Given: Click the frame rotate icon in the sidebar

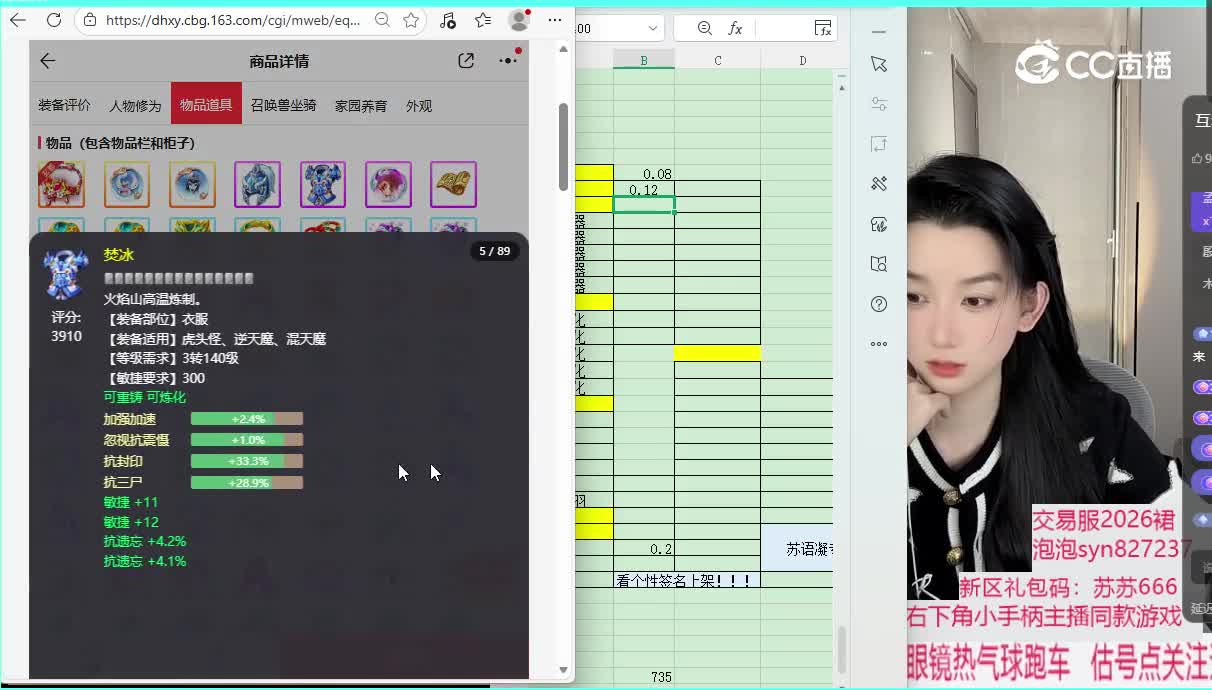Looking at the screenshot, I should click(x=879, y=144).
